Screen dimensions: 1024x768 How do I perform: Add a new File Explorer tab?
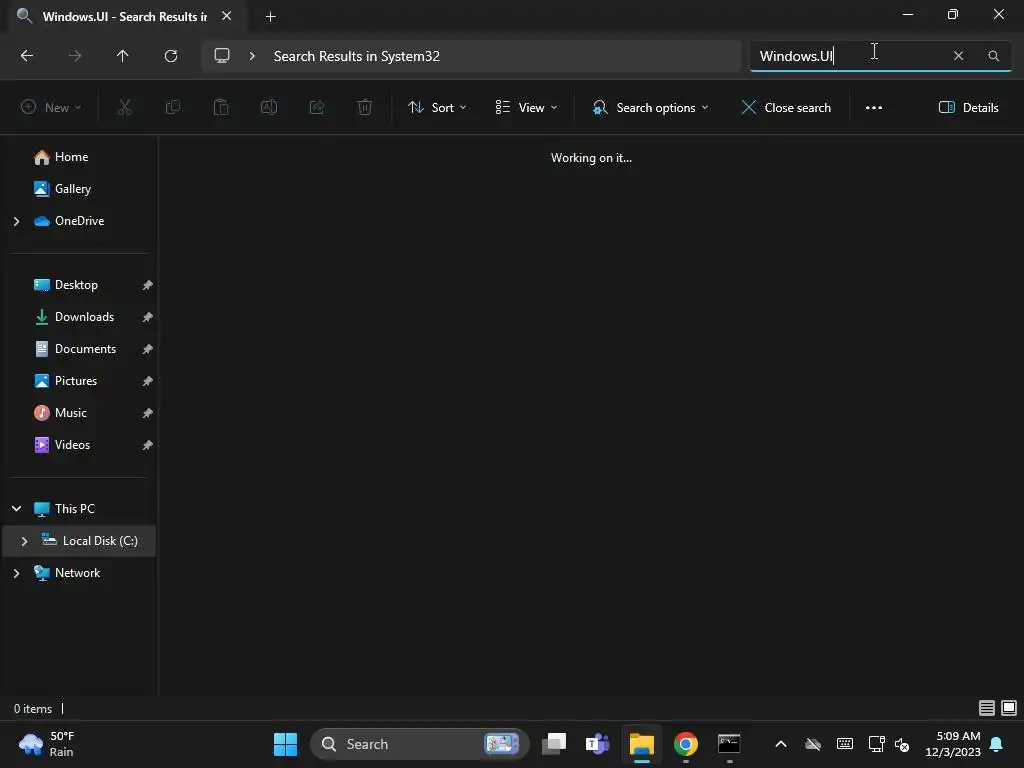coord(270,17)
